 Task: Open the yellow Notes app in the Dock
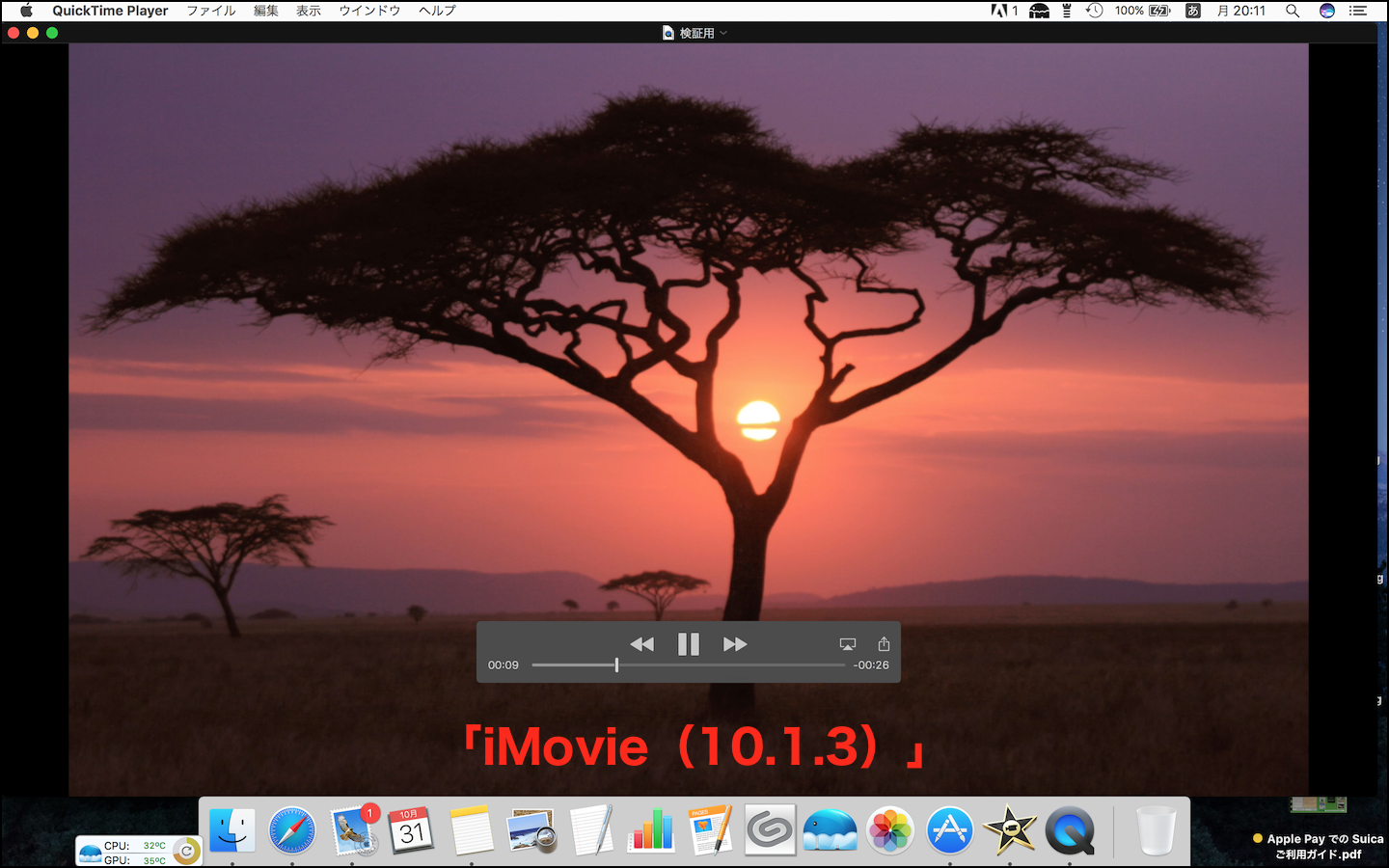[472, 830]
